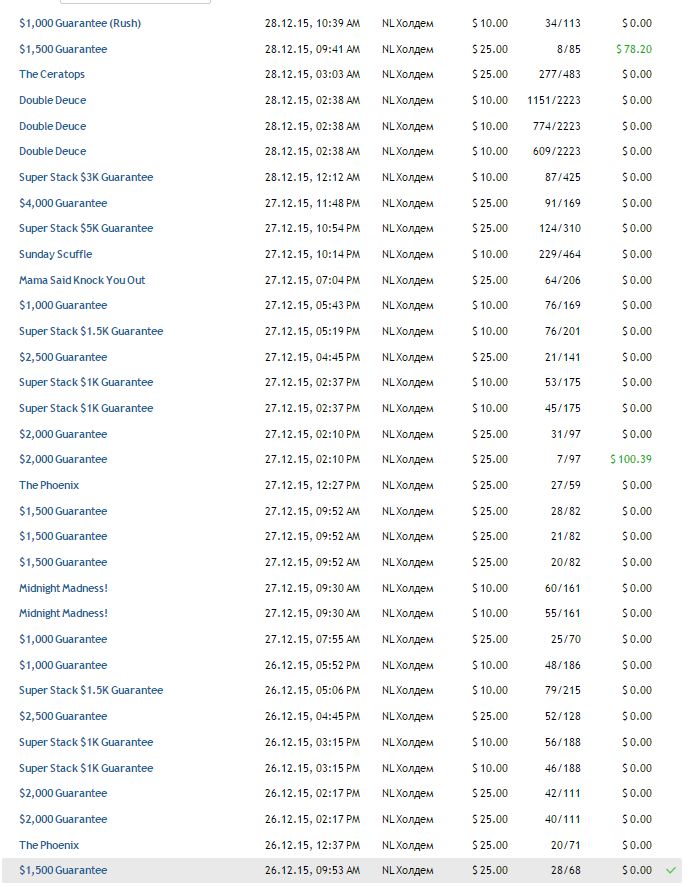Open Mama Said Knock You Out tournament
This screenshot has width=691, height=887.
click(x=82, y=280)
